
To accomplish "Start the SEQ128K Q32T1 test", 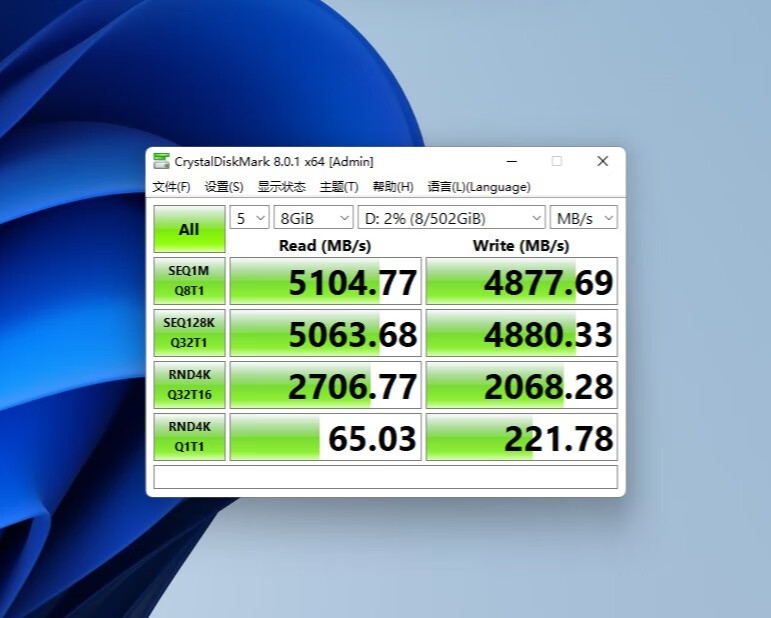I will point(189,333).
